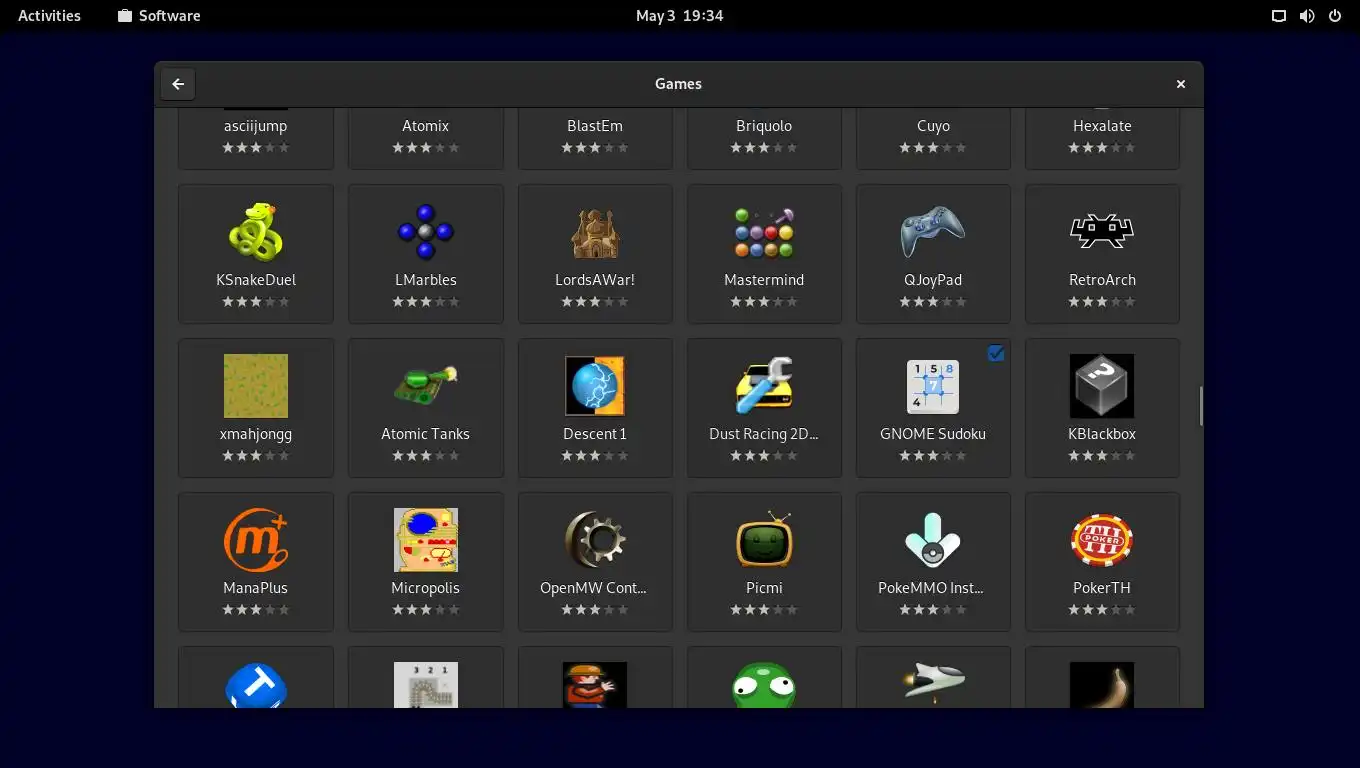The image size is (1360, 768).
Task: Click the Micropolis label text
Action: point(425,588)
